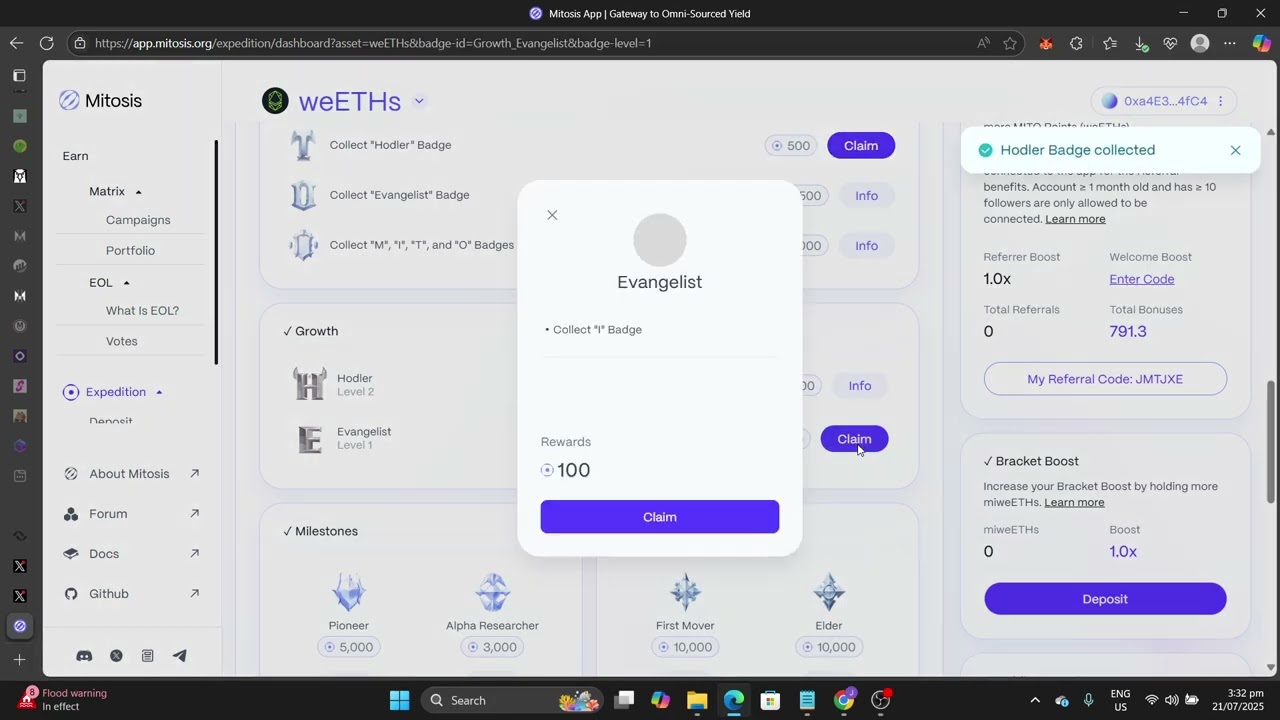Claim the 100 points Evangelist reward in popup
1280x720 pixels.
click(x=660, y=517)
